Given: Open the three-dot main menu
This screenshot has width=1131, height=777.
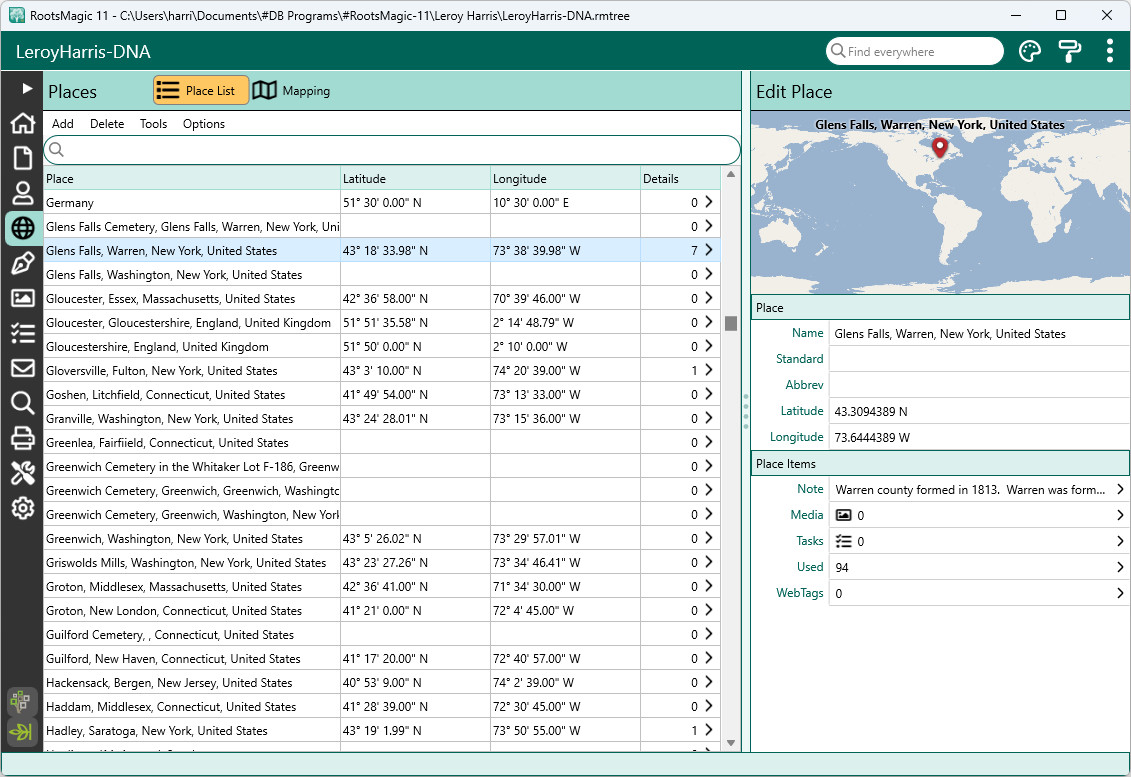Looking at the screenshot, I should pyautogui.click(x=1109, y=51).
